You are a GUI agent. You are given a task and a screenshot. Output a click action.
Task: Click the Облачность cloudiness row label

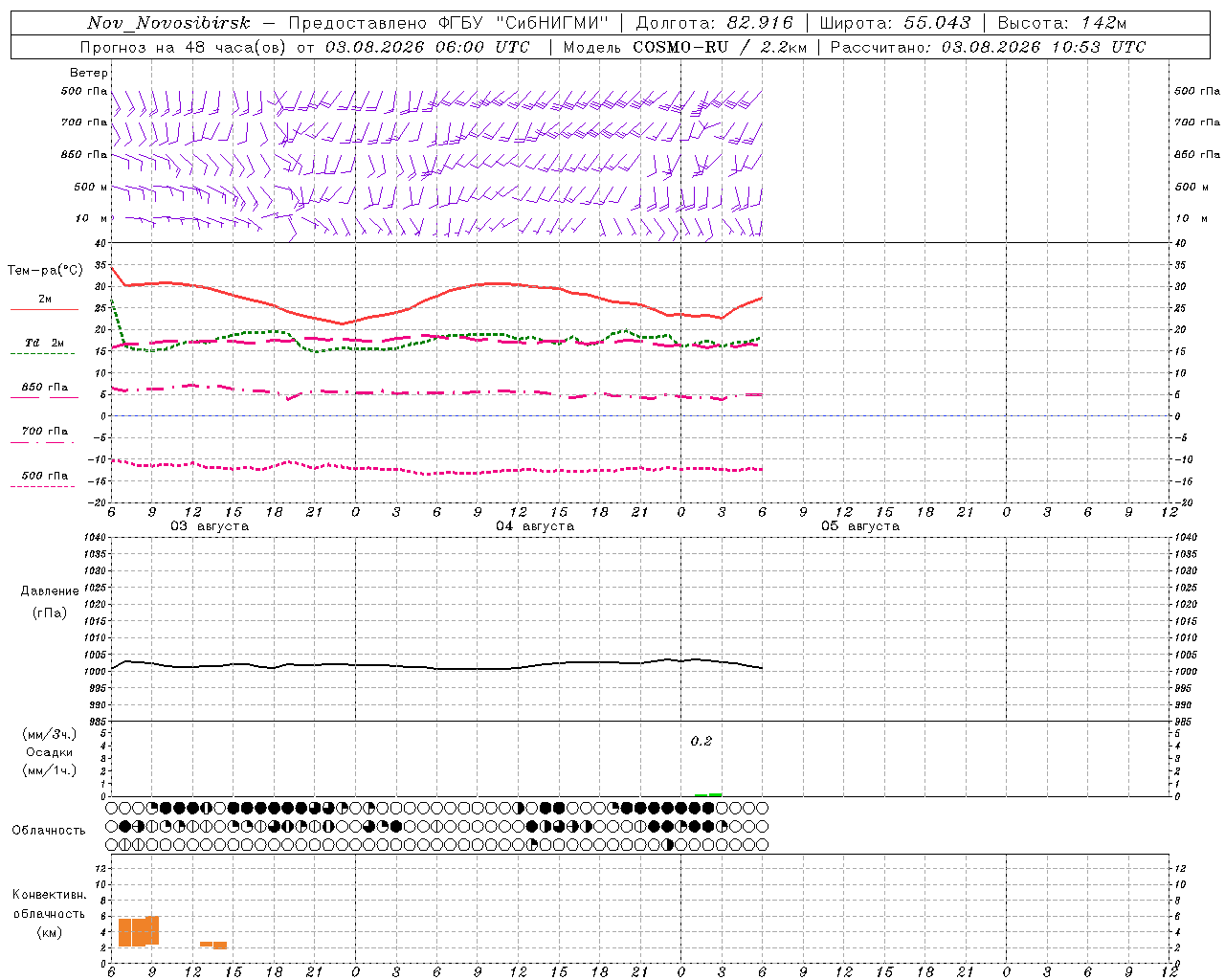pyautogui.click(x=49, y=830)
